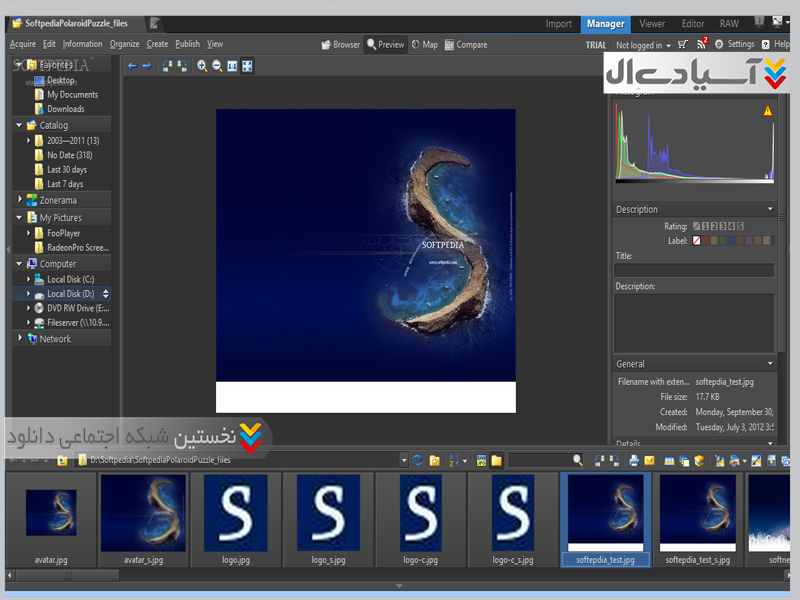Open Settings via the gear icon
800x600 pixels.
pyautogui.click(x=718, y=44)
